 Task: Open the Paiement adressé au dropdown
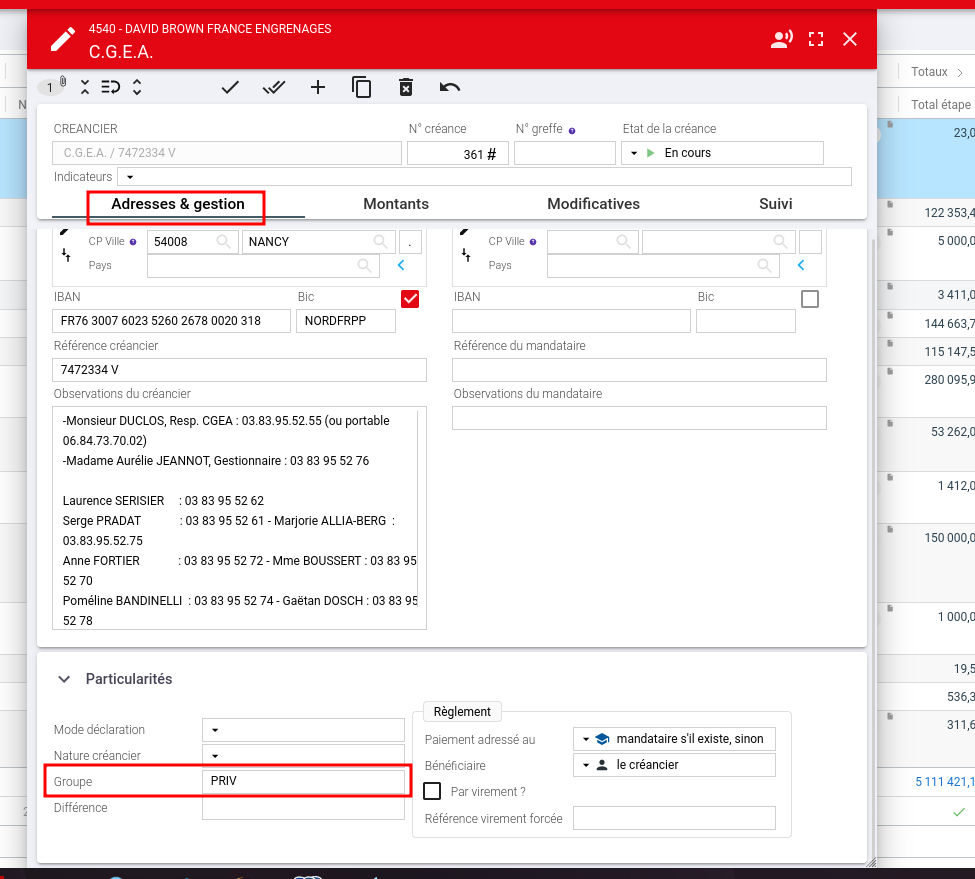coord(586,739)
